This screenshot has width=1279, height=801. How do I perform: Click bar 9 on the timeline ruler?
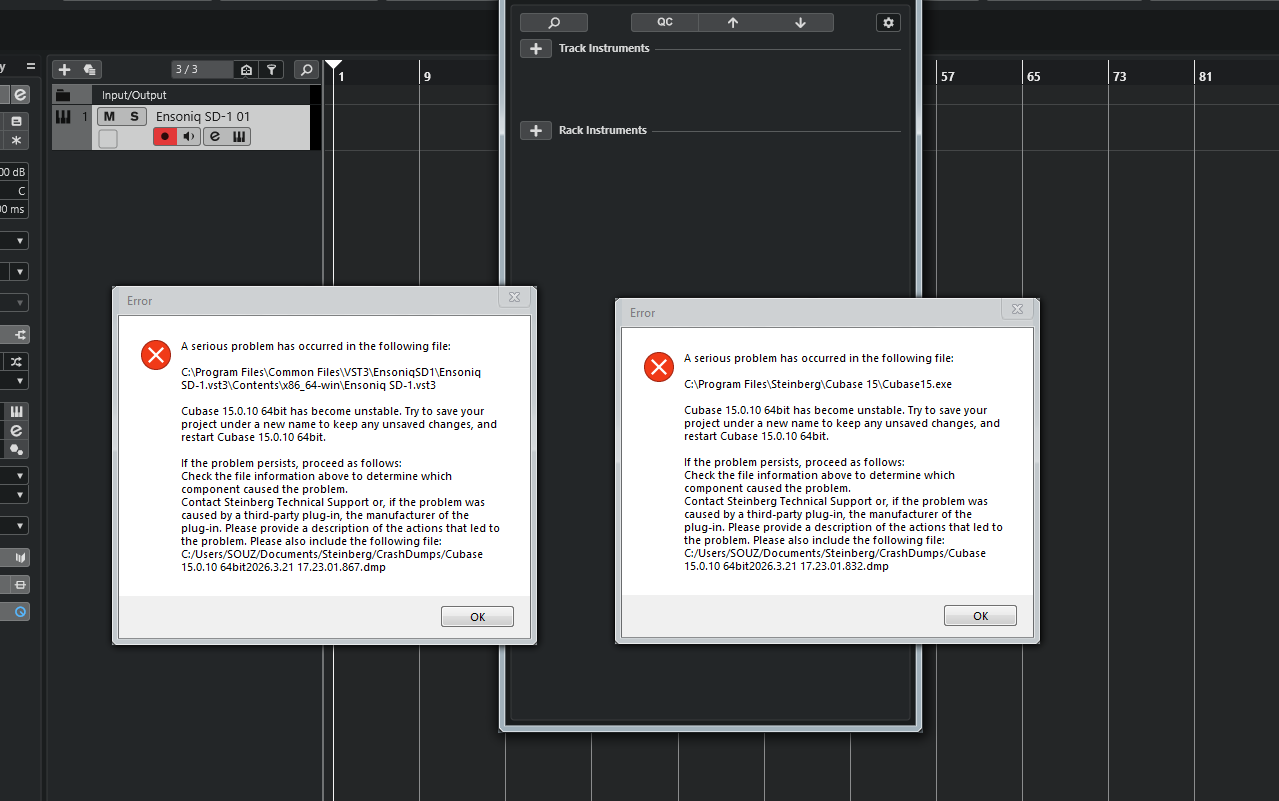[x=427, y=76]
